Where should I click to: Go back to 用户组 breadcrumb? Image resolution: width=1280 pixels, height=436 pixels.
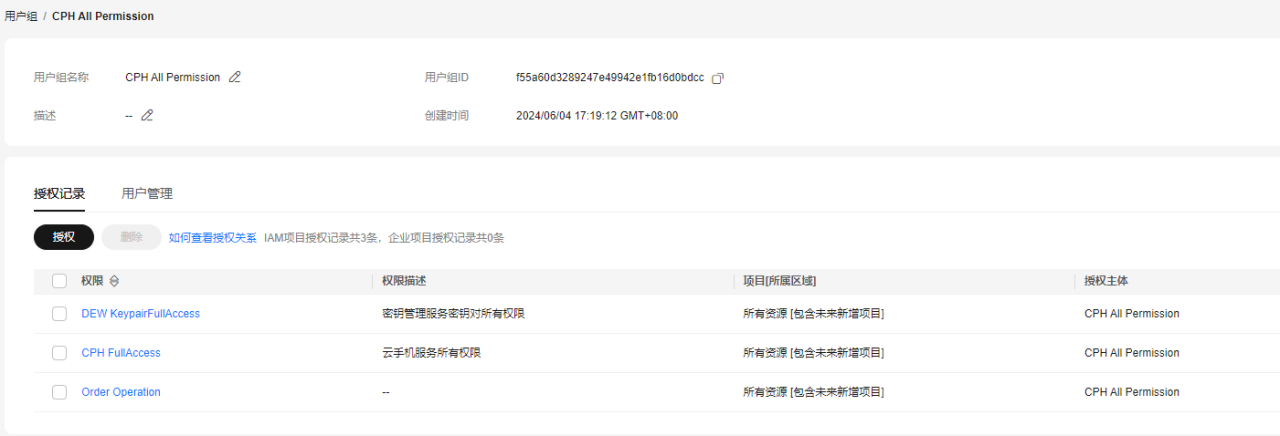tap(21, 17)
